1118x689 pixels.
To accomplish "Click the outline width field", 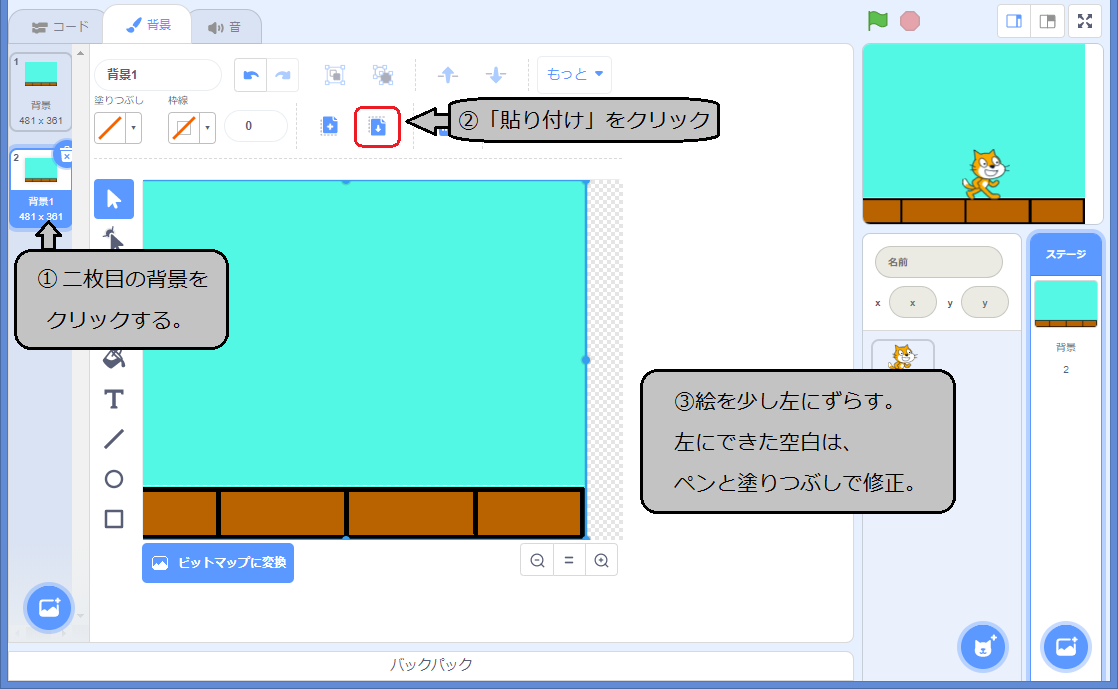I will click(x=255, y=126).
